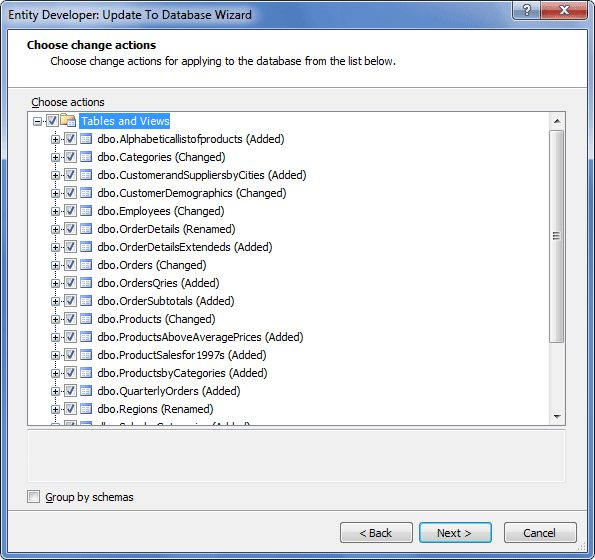Screen dimensions: 595x560
Task: Click the scrollbar down arrow
Action: click(x=557, y=417)
